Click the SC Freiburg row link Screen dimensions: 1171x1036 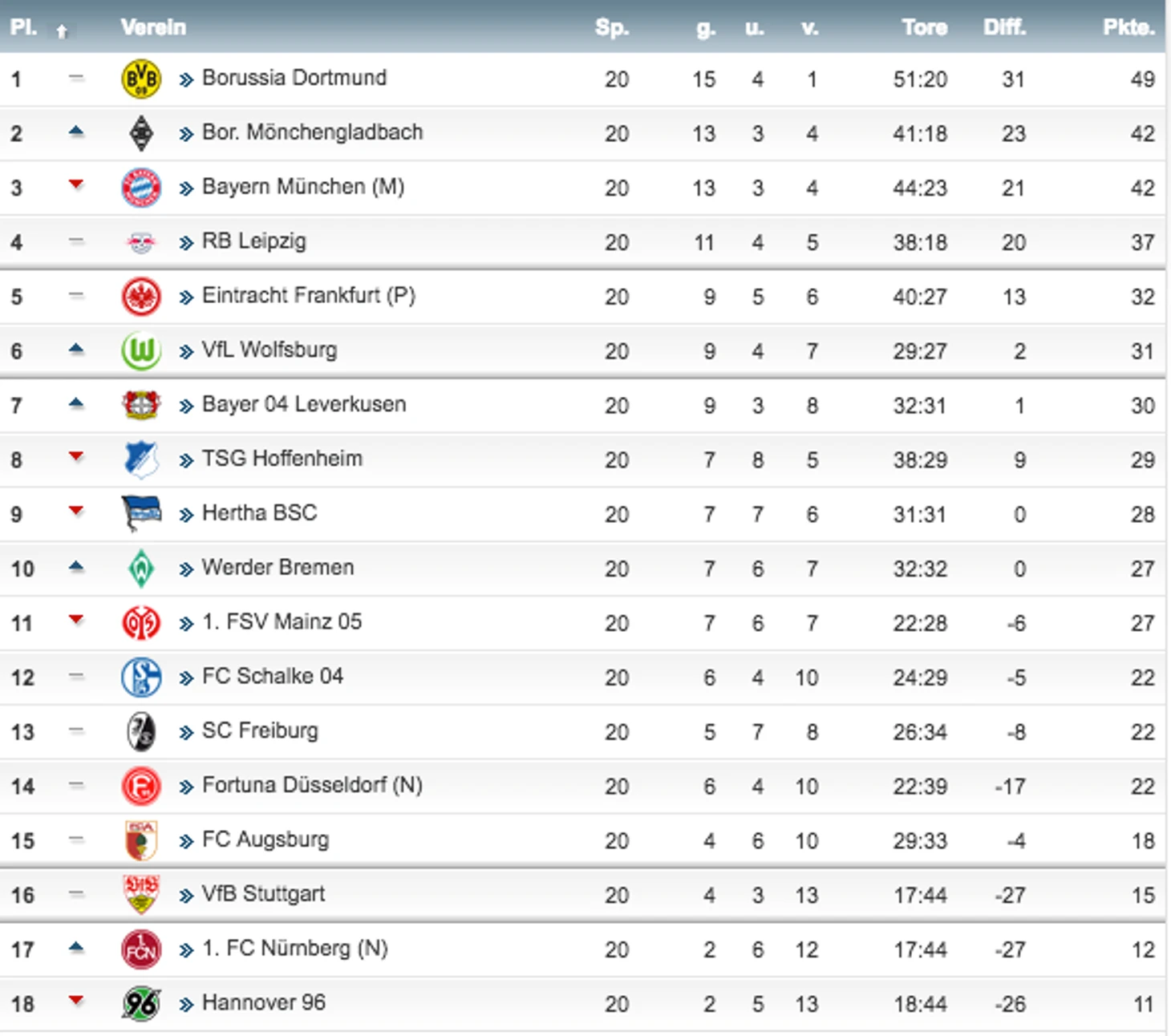tap(260, 730)
